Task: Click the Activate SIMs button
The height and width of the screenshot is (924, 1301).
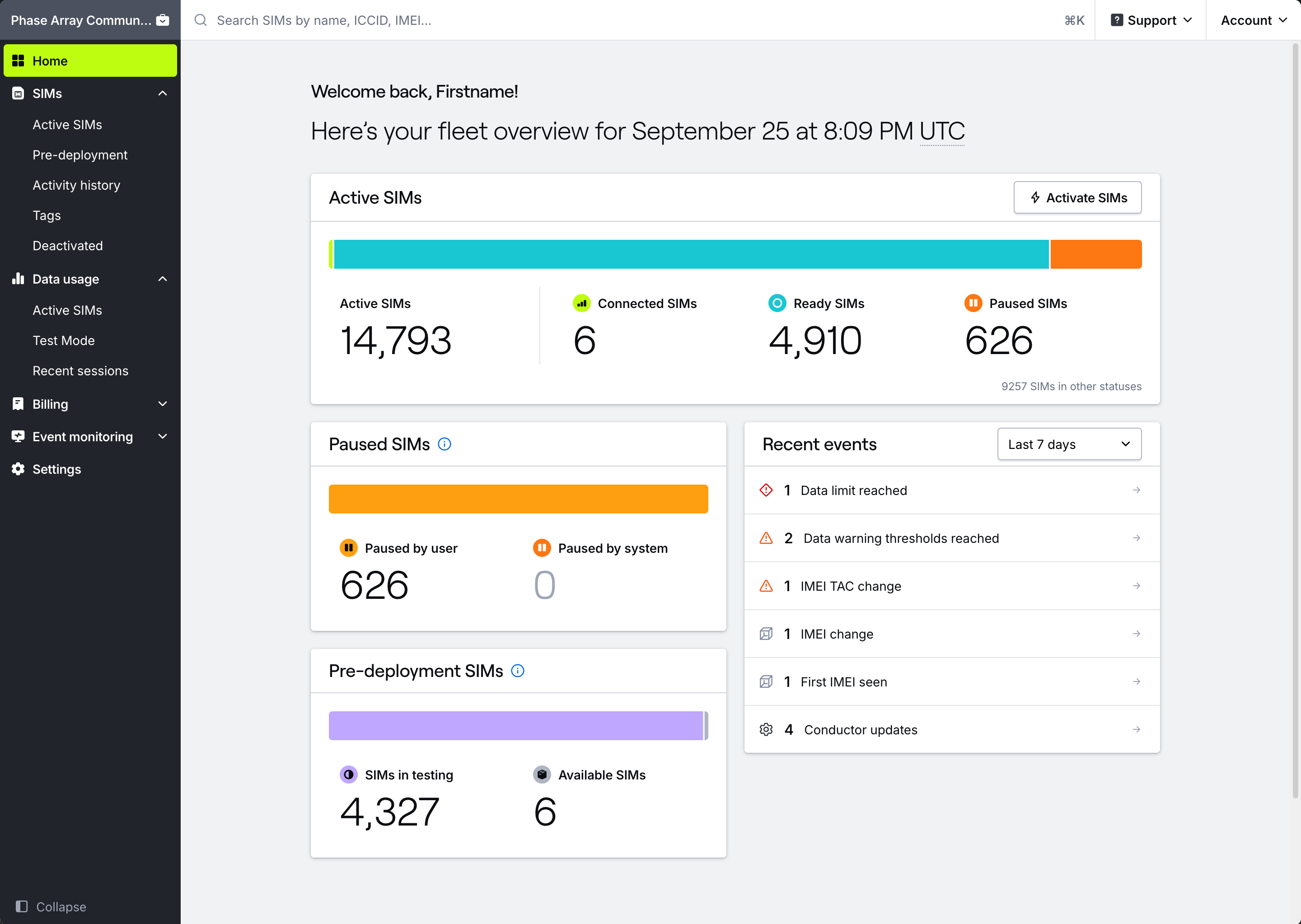Action: coord(1077,197)
